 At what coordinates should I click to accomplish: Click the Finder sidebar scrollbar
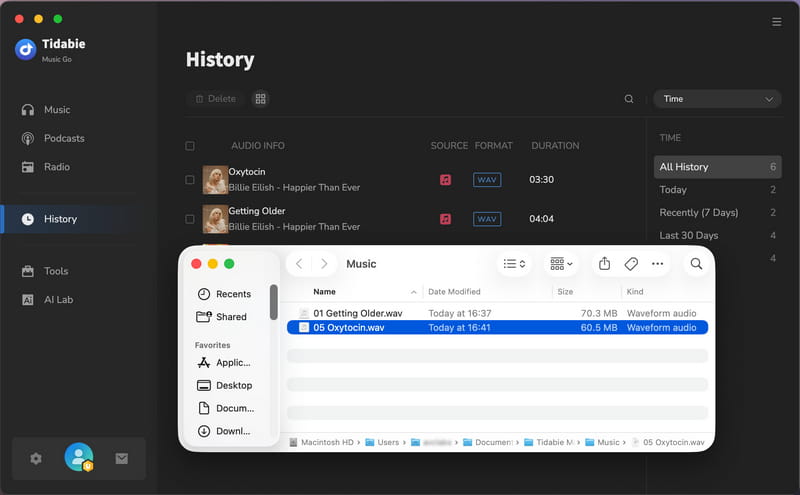click(273, 302)
